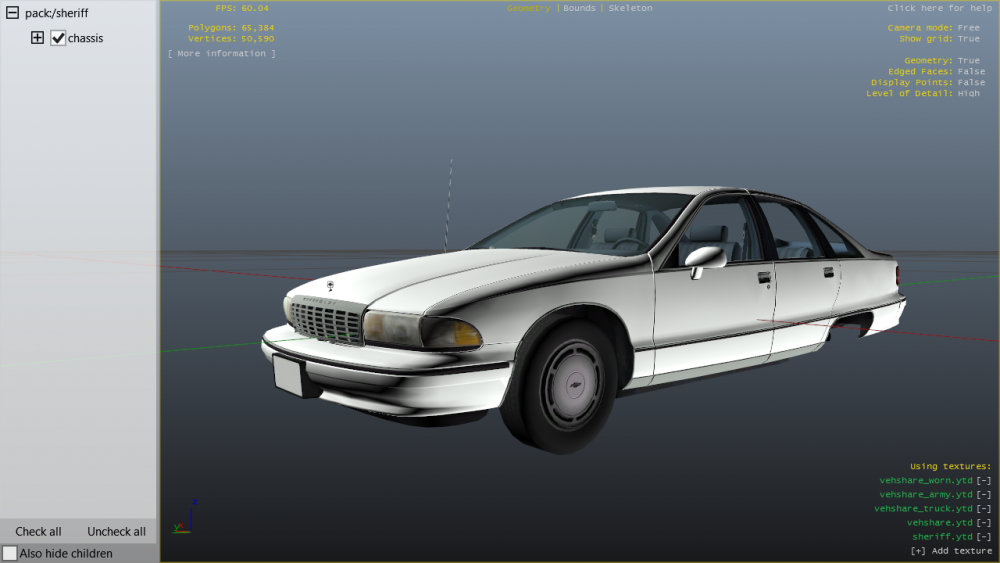Click vehshare_truck.ytd texture name
1000x563 pixels.
click(923, 509)
